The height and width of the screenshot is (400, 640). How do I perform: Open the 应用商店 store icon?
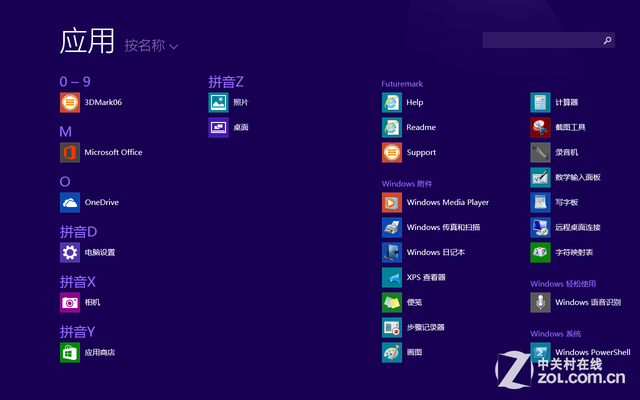point(70,352)
